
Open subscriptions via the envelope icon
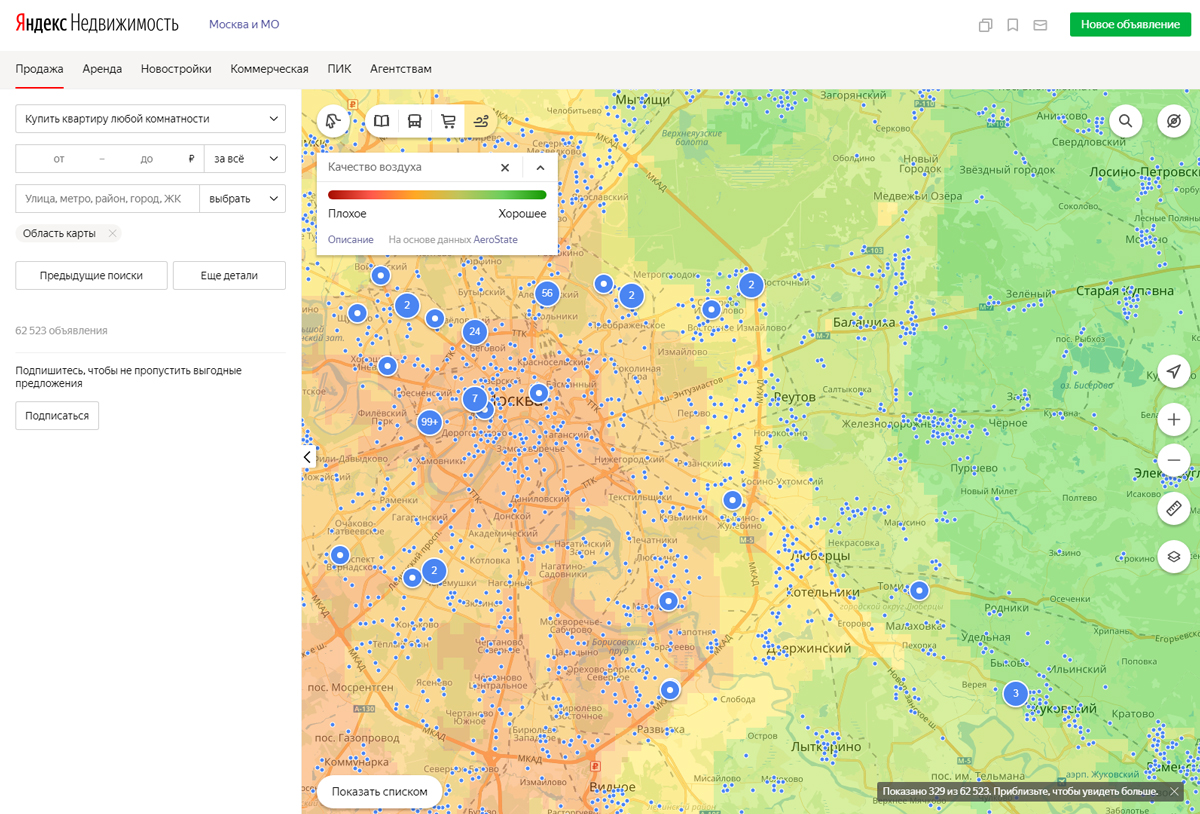click(1040, 25)
